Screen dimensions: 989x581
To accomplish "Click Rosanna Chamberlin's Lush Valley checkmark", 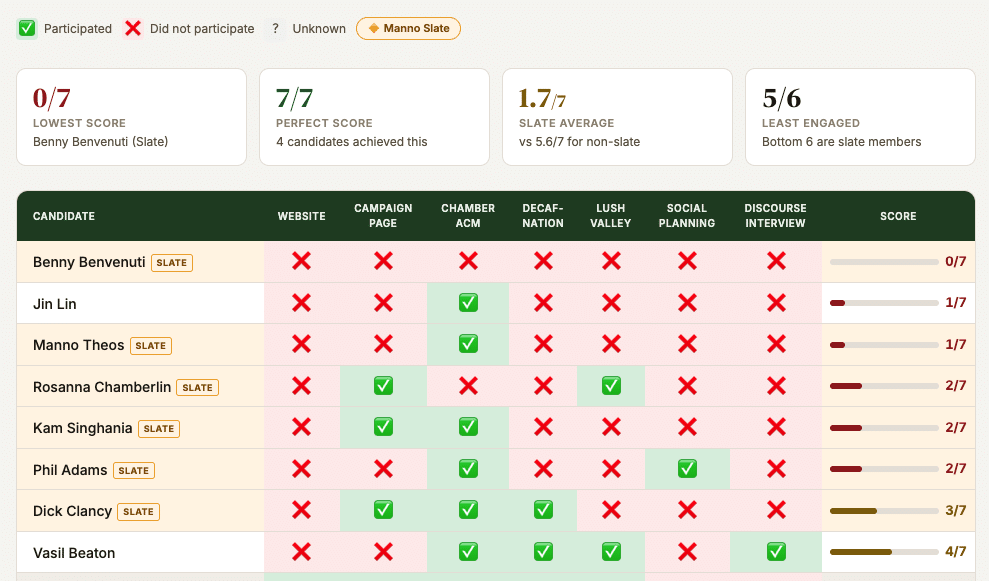I will click(x=611, y=386).
